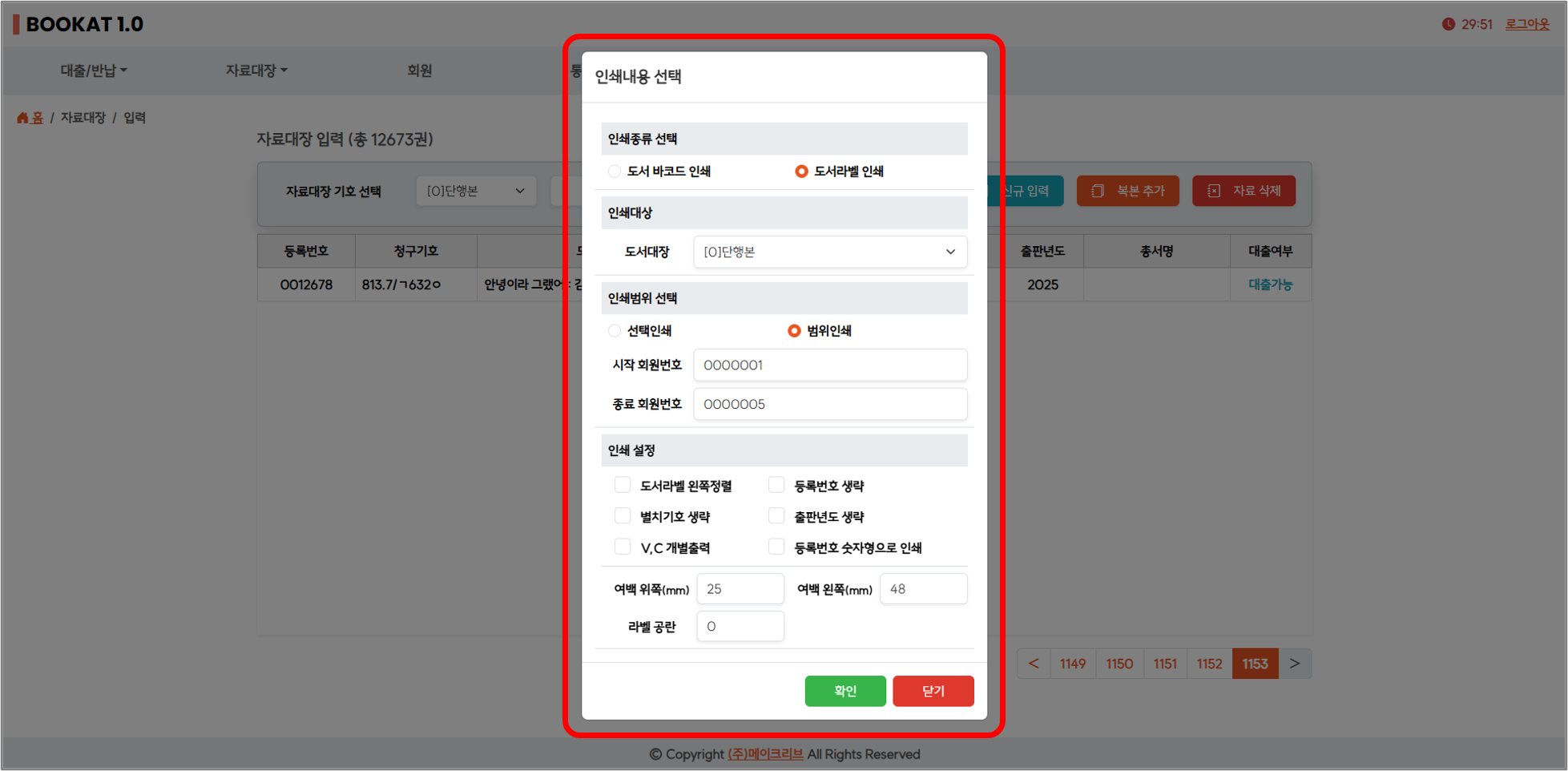Open the 도서대장 dropdown in dialog
Viewport: 1568px width, 771px height.
829,252
